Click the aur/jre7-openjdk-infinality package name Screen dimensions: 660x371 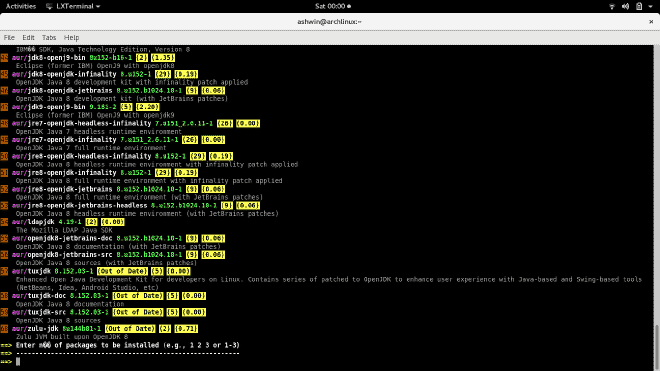pos(64,140)
